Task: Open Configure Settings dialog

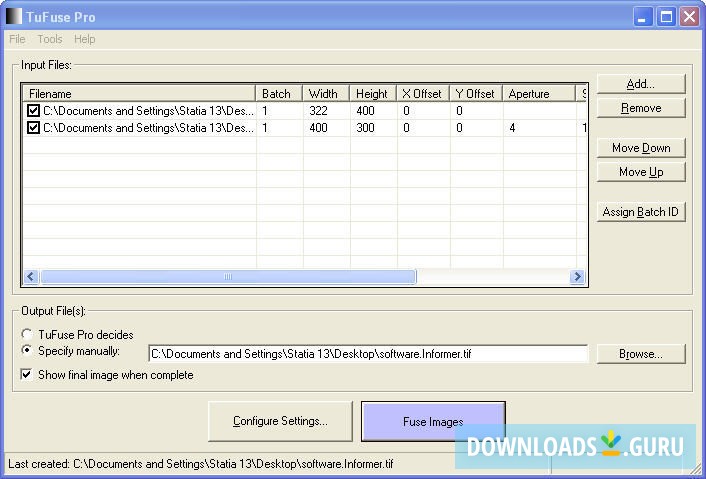Action: pyautogui.click(x=280, y=421)
